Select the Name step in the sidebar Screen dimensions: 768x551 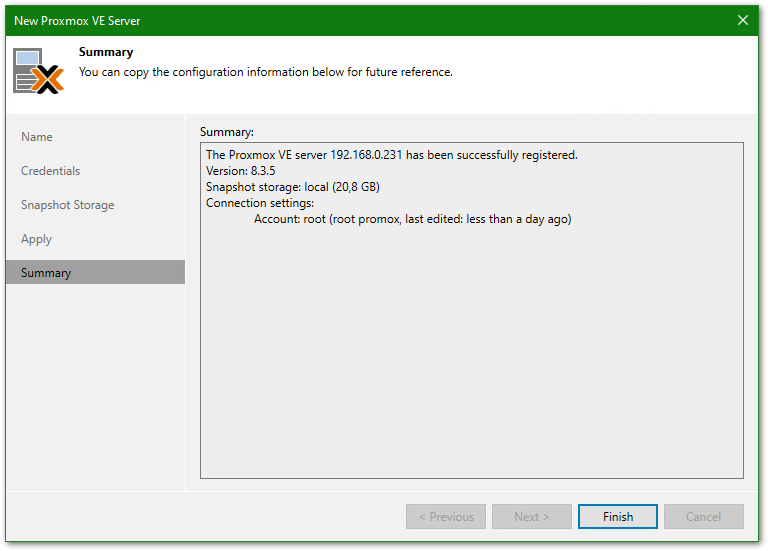click(x=37, y=137)
